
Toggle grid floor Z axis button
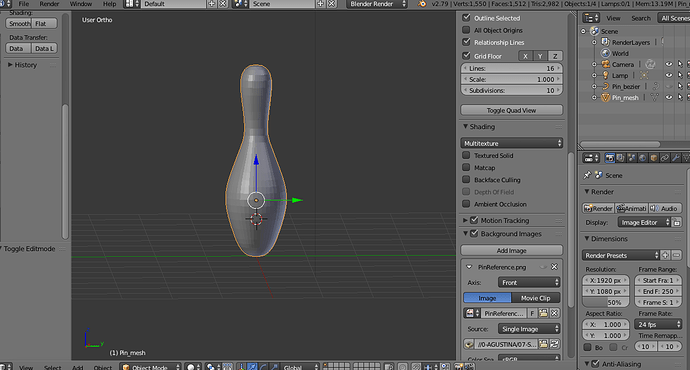click(555, 56)
